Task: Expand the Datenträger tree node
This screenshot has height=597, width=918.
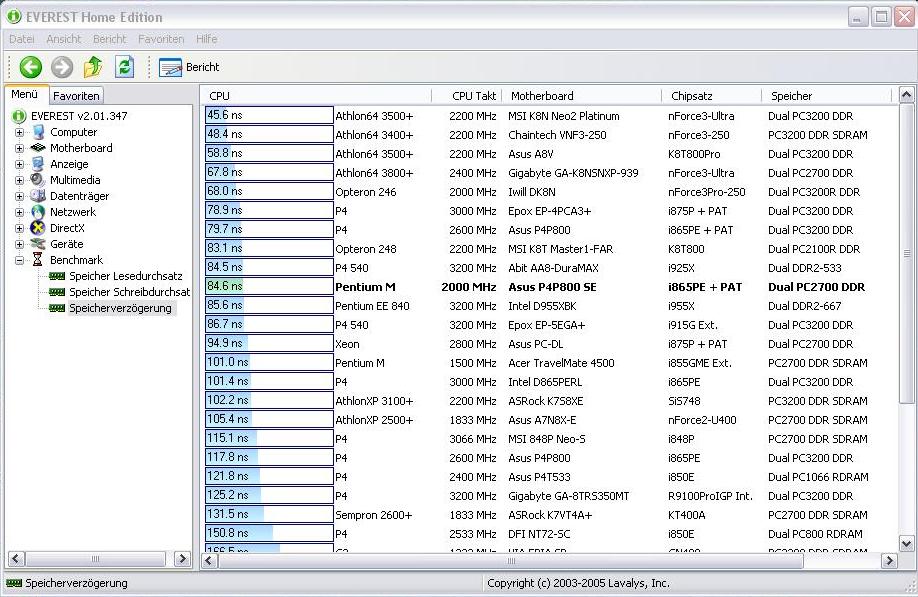Action: (19, 196)
